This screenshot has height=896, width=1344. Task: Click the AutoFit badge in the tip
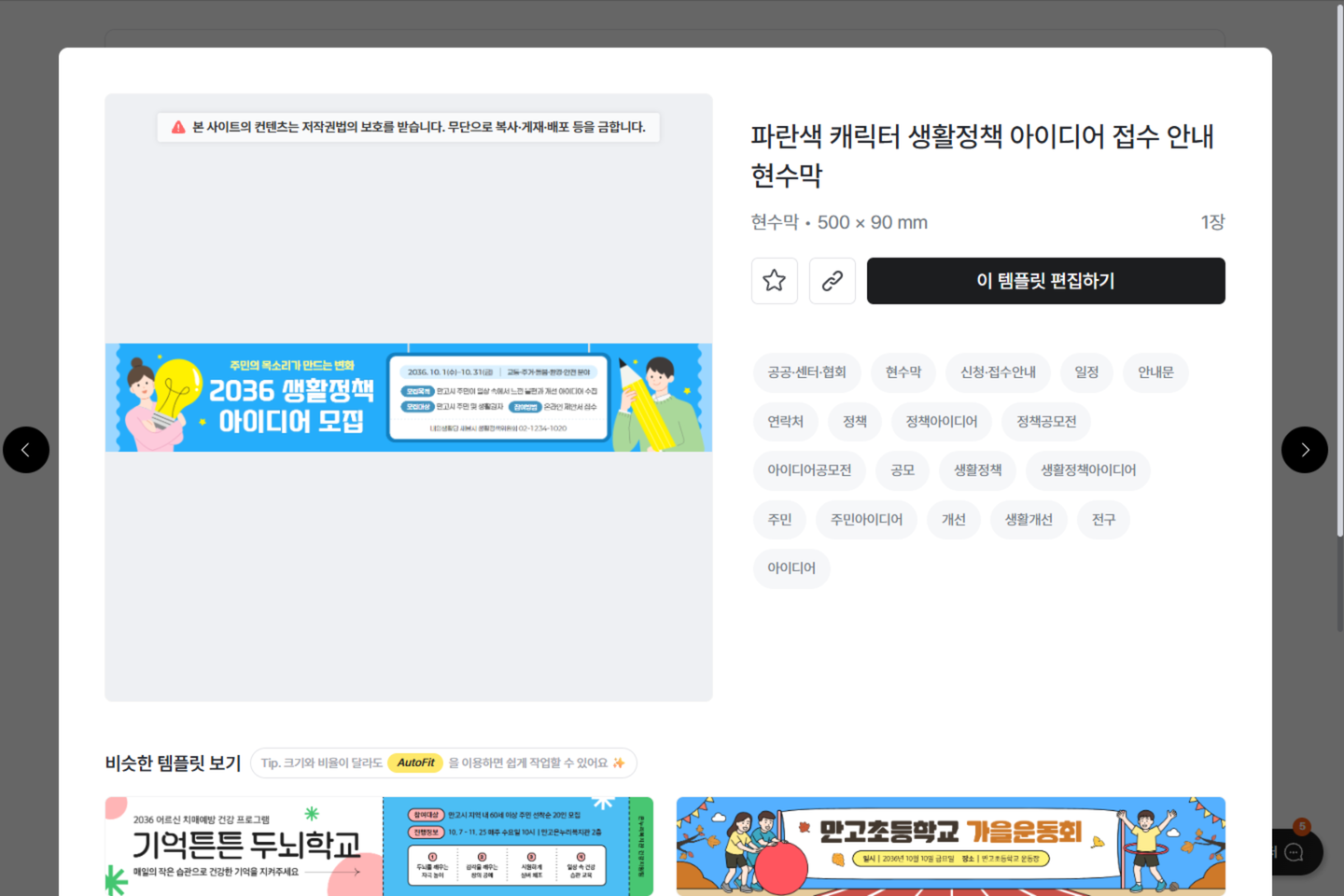click(x=415, y=763)
